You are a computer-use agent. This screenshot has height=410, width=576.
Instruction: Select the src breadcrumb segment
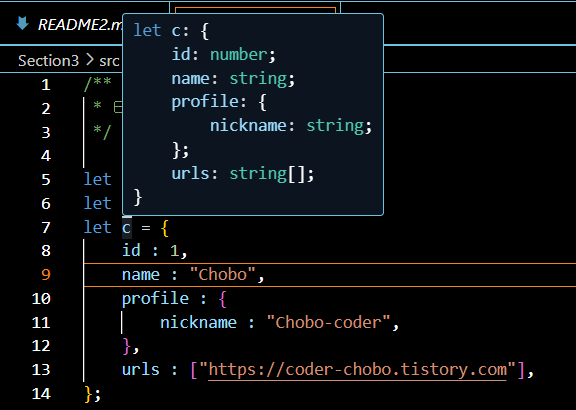pos(109,61)
